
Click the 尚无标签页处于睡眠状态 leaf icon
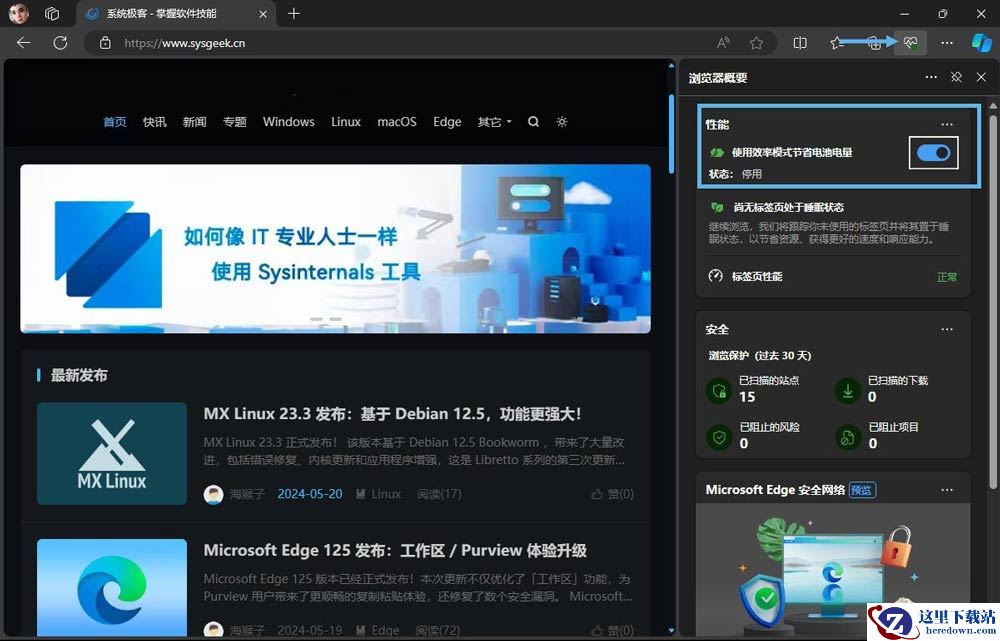[x=717, y=207]
